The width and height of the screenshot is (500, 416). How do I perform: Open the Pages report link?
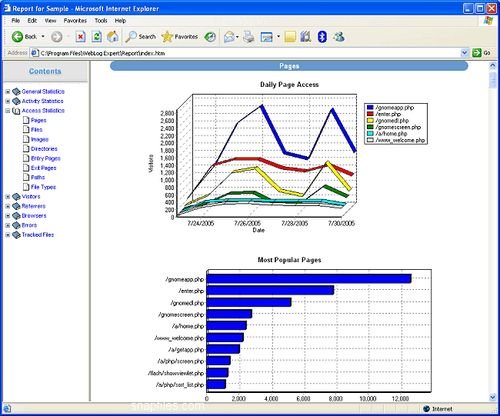38,120
